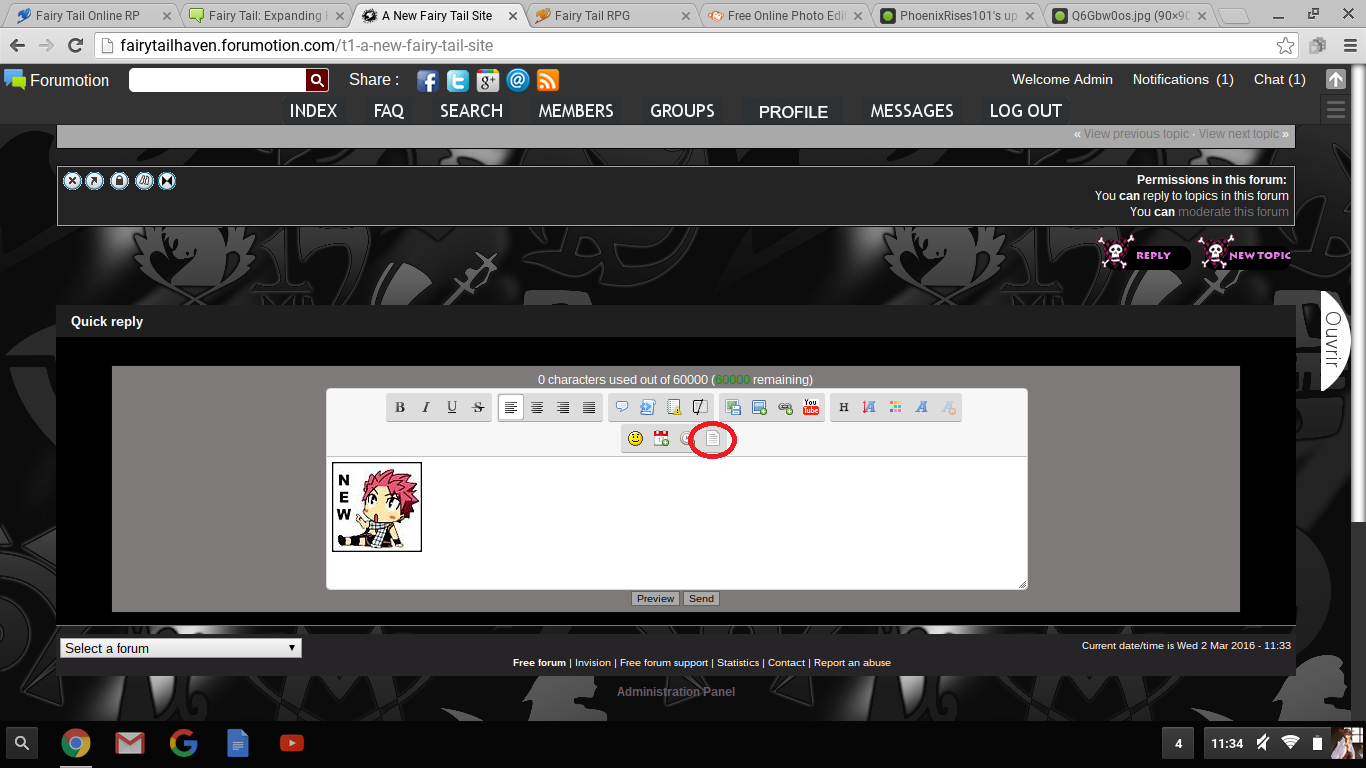Split this topic using moderation icon
Image resolution: width=1366 pixels, height=768 pixels.
[x=144, y=181]
